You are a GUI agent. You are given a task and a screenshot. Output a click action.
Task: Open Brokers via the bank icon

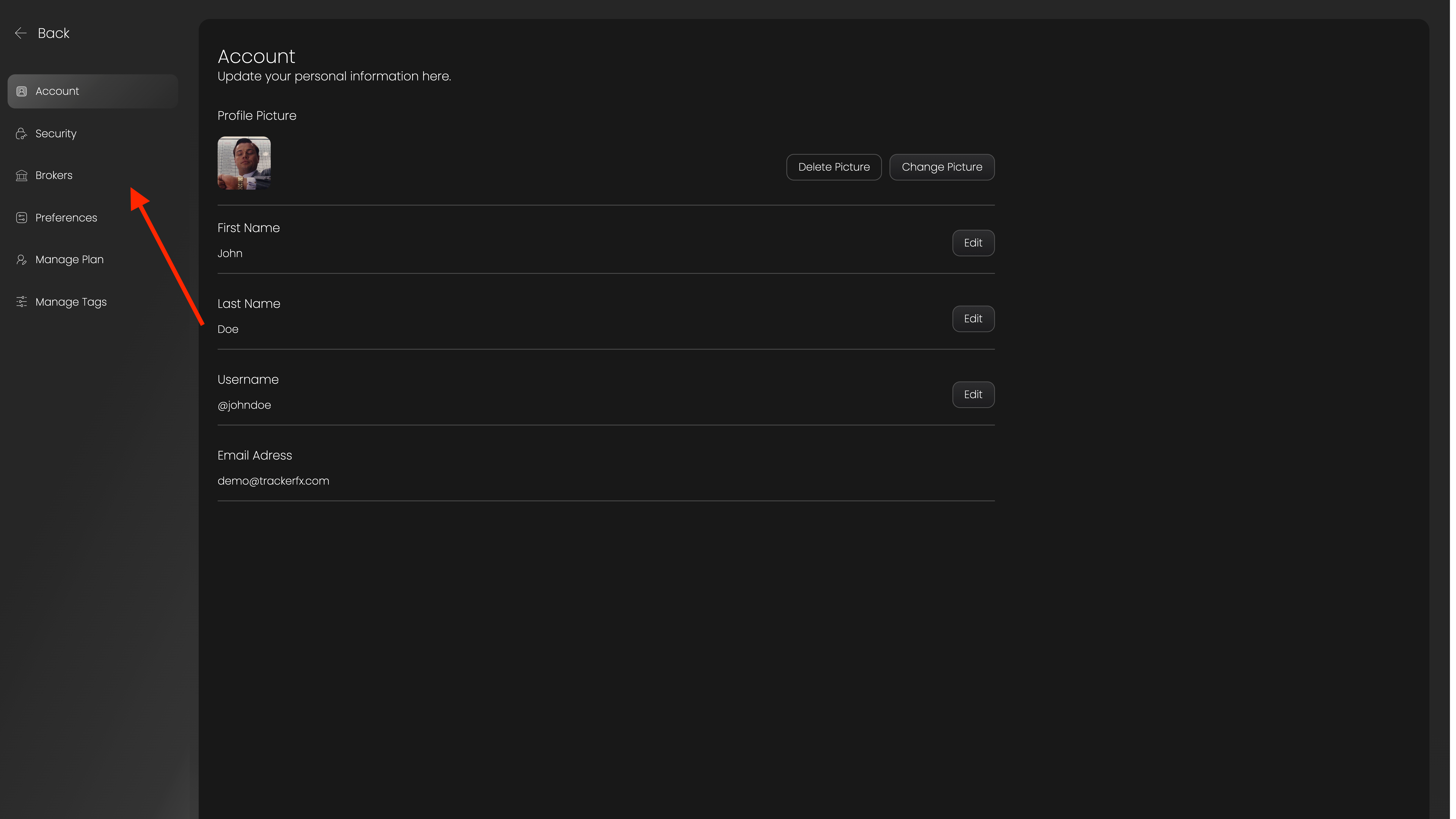point(21,175)
